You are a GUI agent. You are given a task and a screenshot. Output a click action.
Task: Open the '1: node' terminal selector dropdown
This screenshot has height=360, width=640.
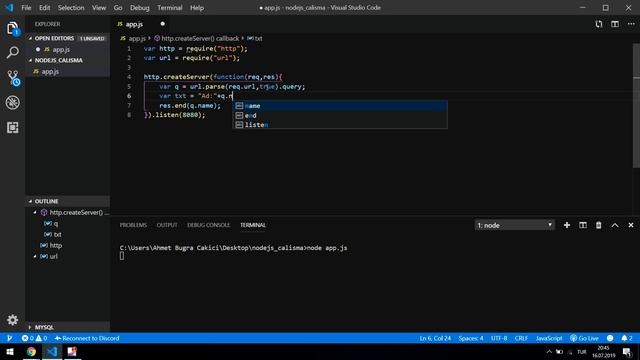coord(514,225)
